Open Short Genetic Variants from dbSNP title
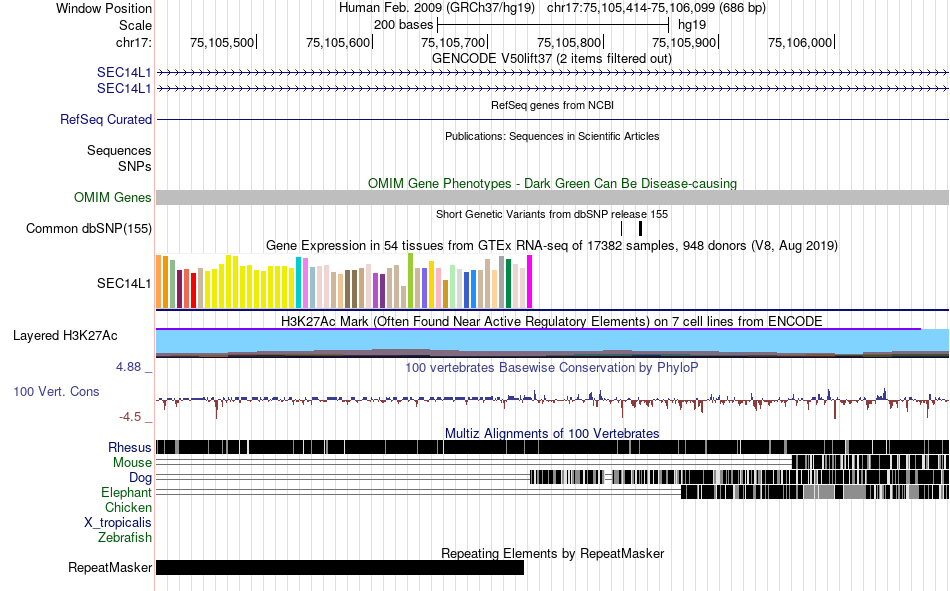950x591 pixels. click(552, 215)
